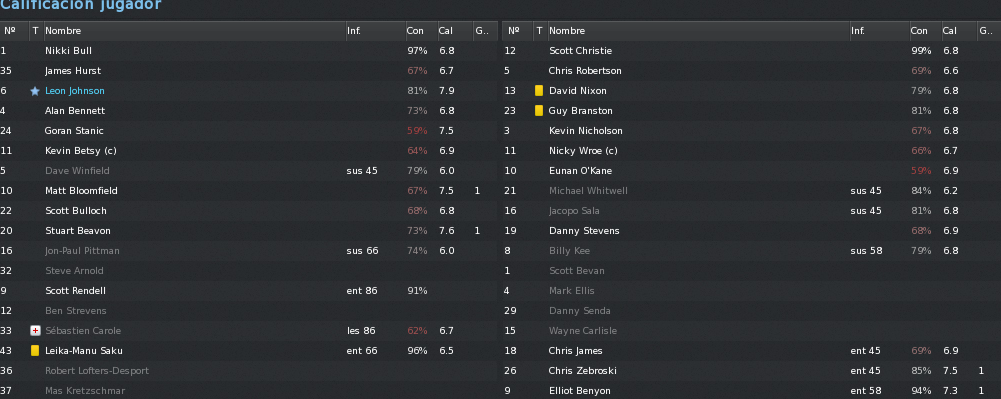The height and width of the screenshot is (399, 1001).
Task: Select Goran Stanic's row
Action: click(248, 130)
